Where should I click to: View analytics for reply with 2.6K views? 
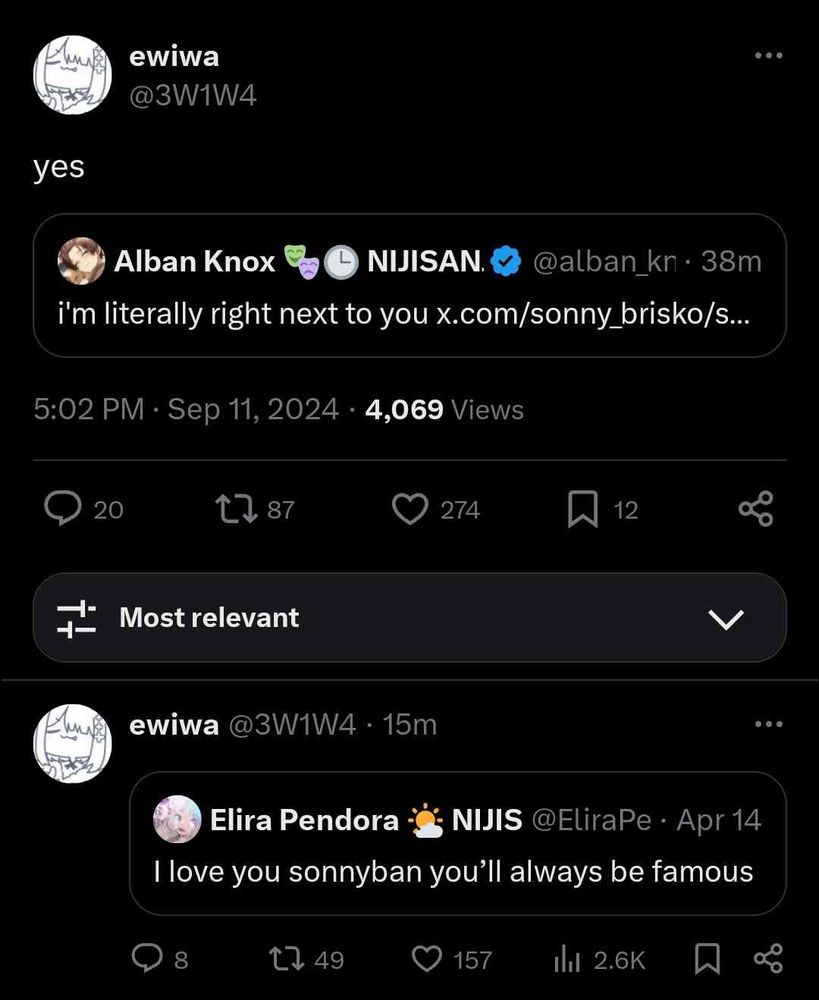[565, 960]
